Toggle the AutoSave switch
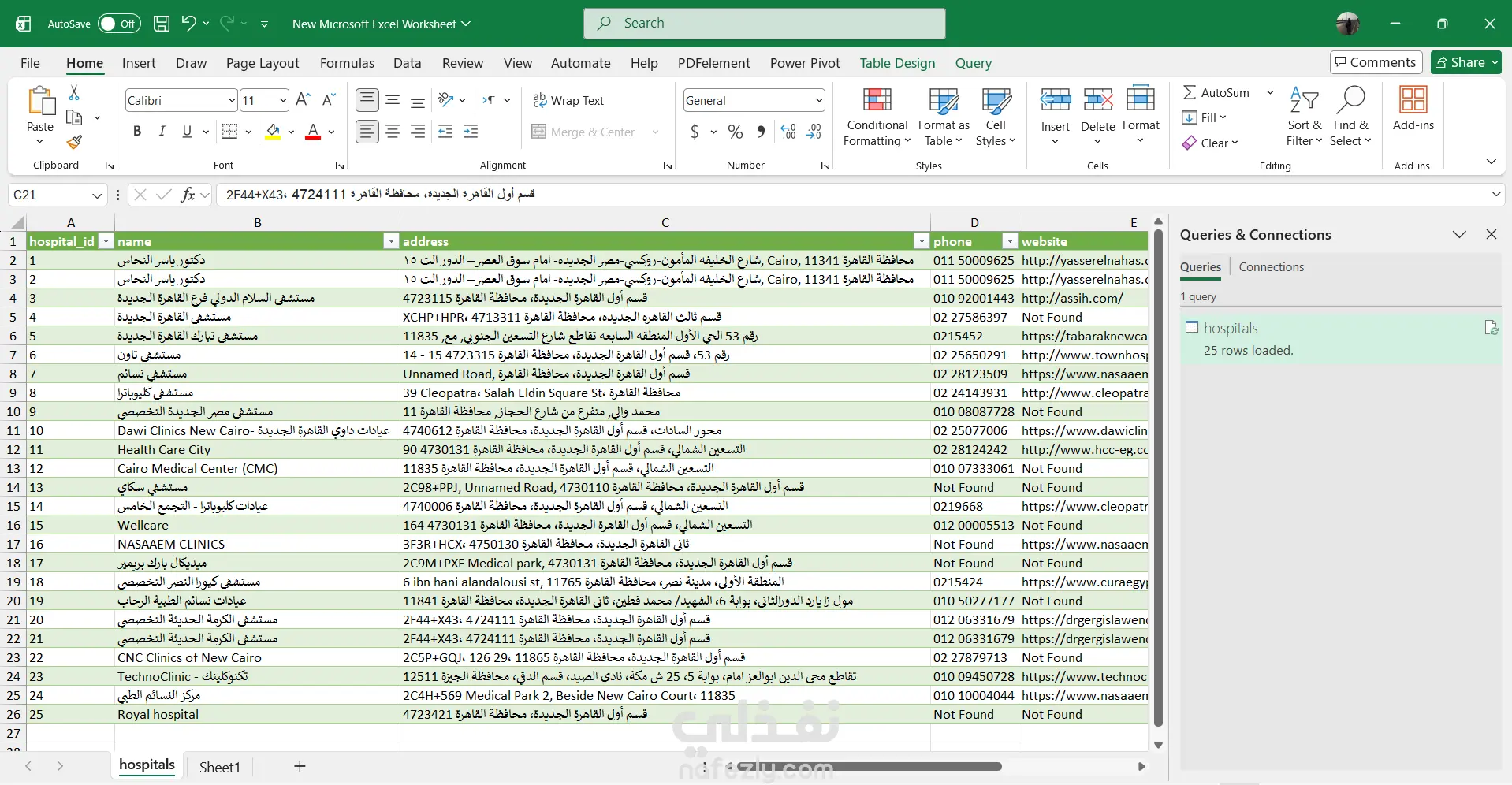The height and width of the screenshot is (785, 1512). pyautogui.click(x=119, y=24)
